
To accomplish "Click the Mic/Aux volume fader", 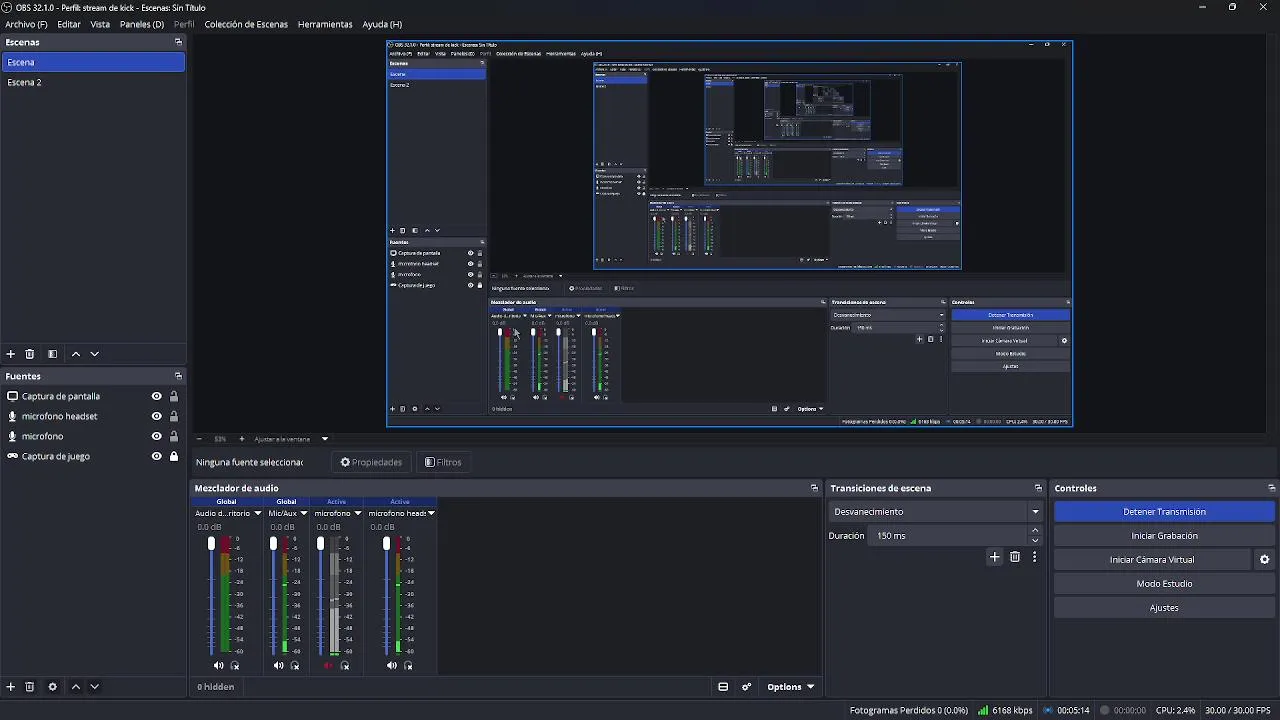I will [x=273, y=544].
